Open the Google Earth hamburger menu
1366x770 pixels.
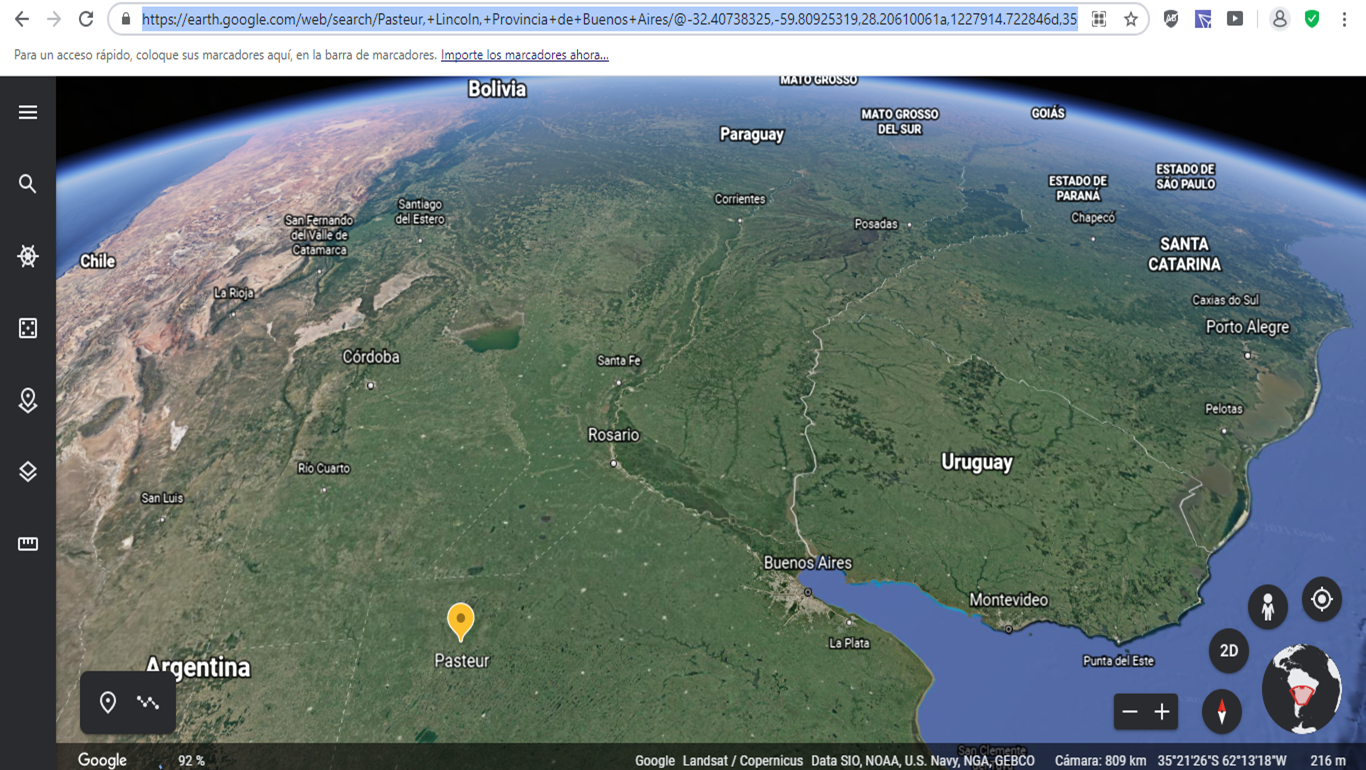(28, 112)
